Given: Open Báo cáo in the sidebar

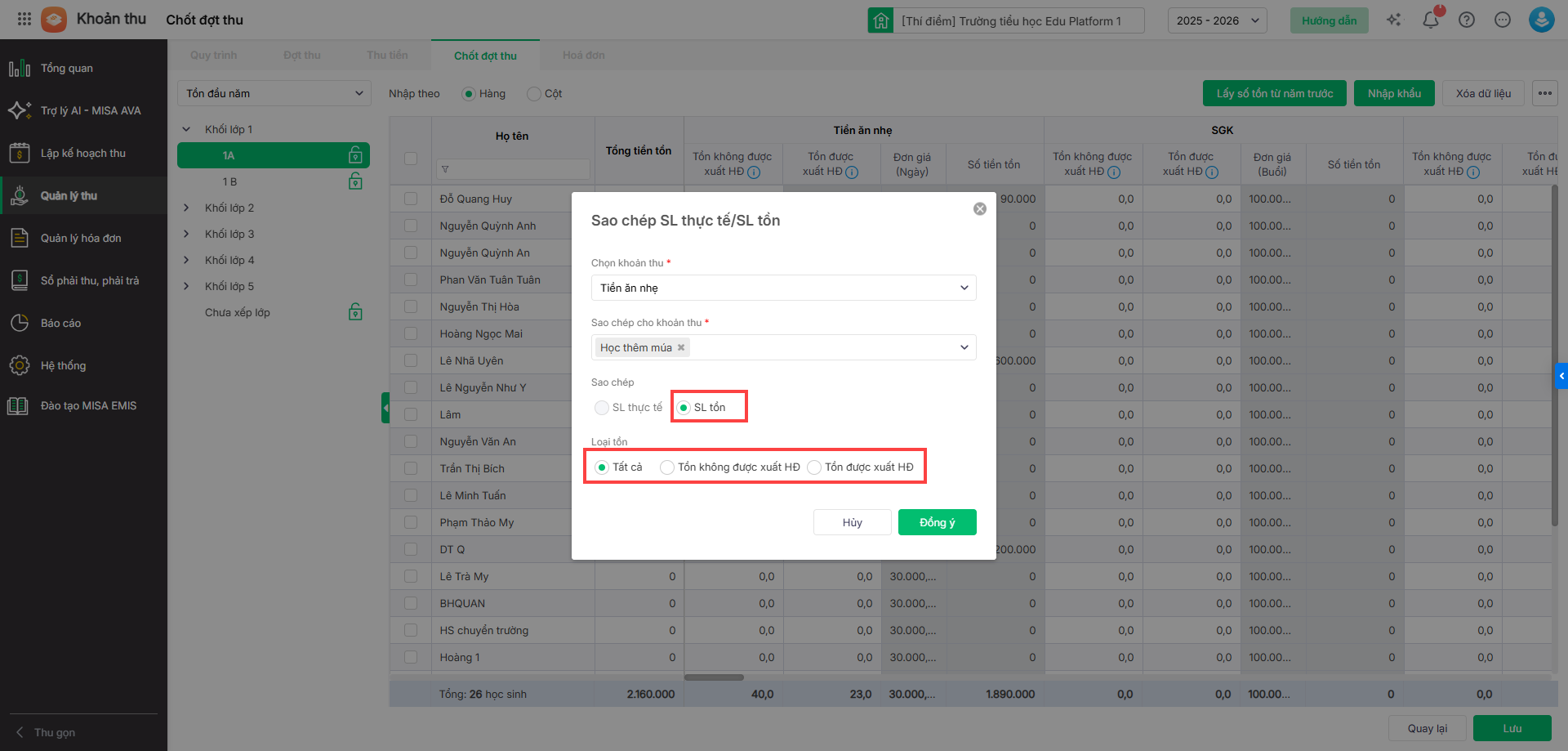Looking at the screenshot, I should (x=60, y=323).
